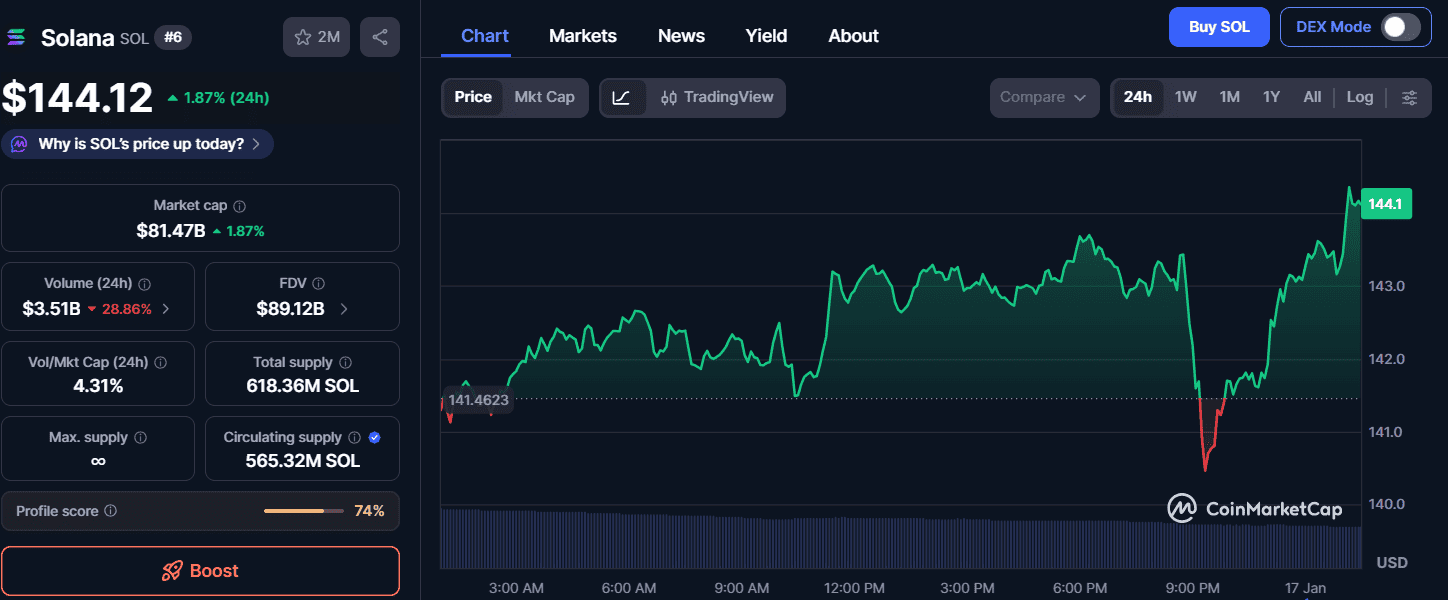Select the 1W time range
Image resolution: width=1448 pixels, height=600 pixels.
[1185, 97]
